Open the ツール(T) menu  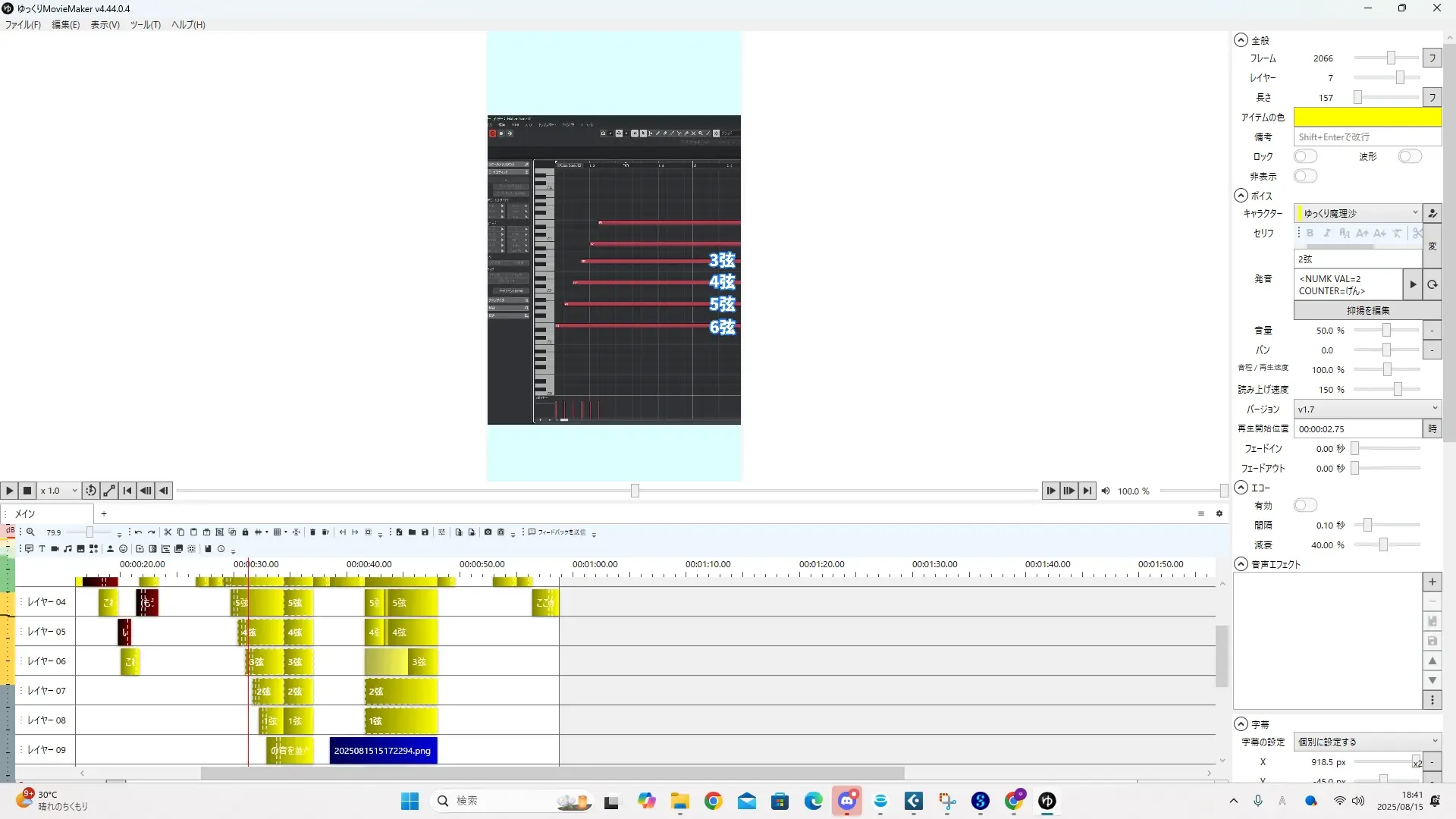145,24
